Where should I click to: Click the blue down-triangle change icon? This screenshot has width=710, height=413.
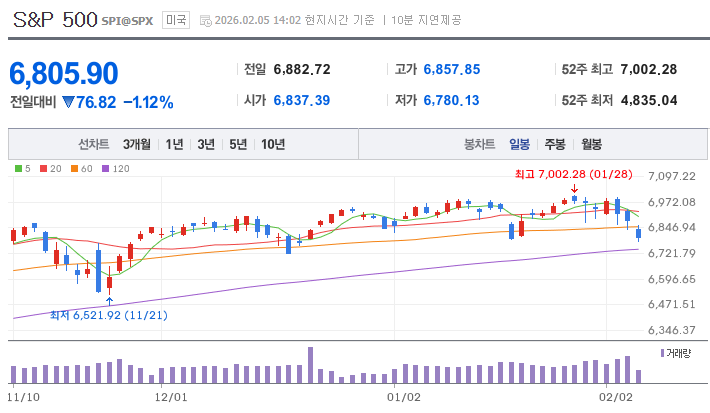pos(68,102)
